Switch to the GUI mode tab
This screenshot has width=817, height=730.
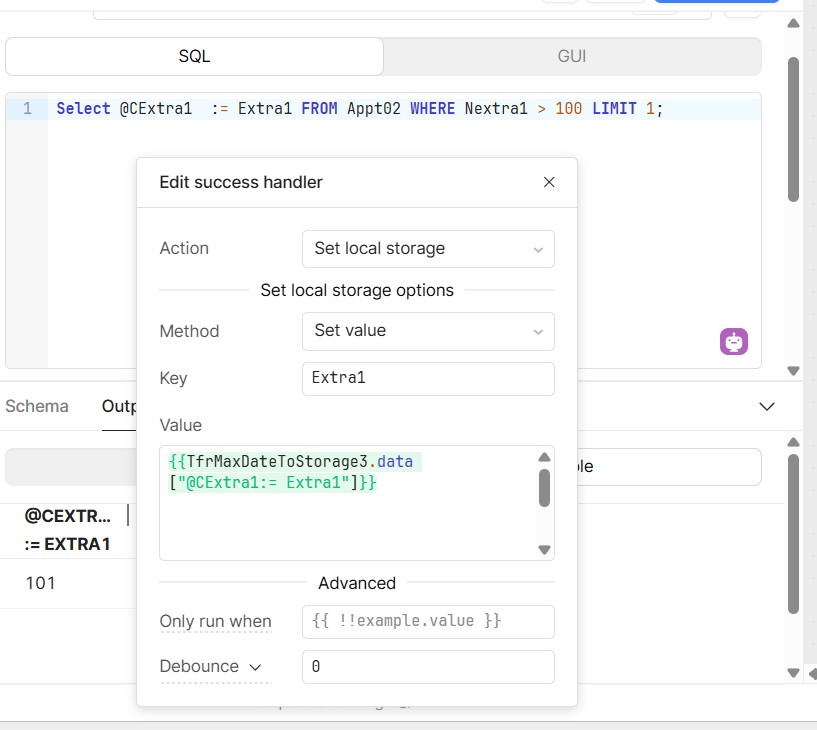572,57
